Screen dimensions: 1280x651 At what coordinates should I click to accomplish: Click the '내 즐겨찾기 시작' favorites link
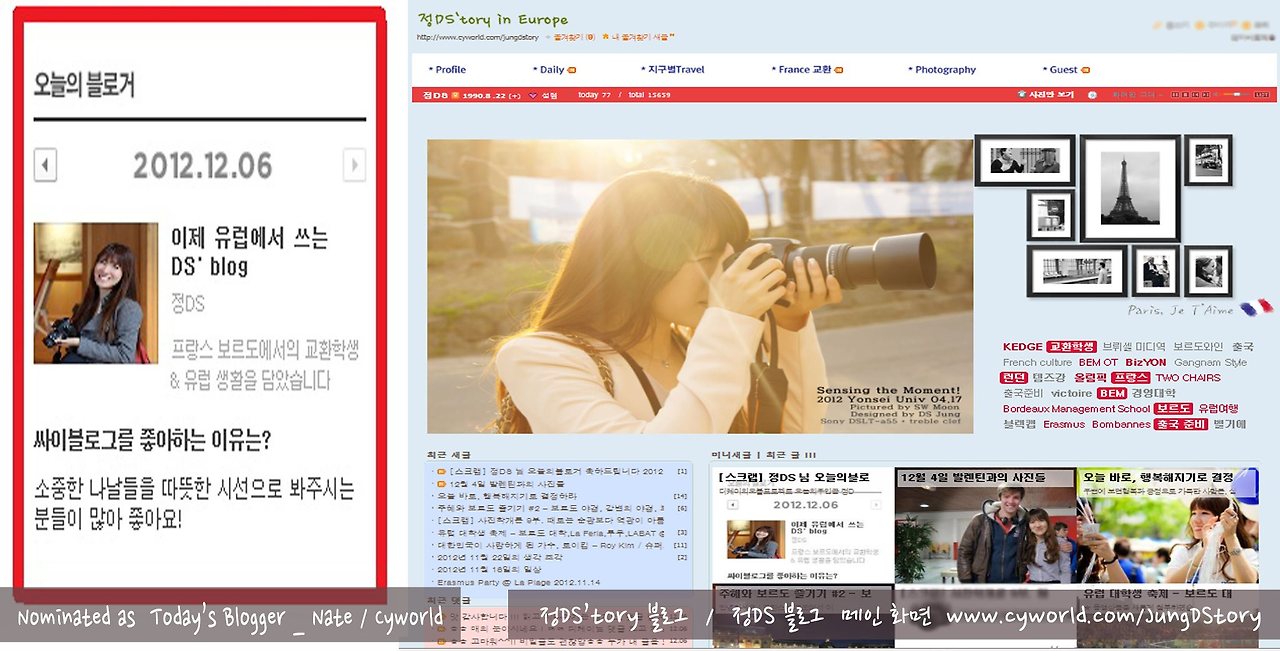[x=640, y=37]
